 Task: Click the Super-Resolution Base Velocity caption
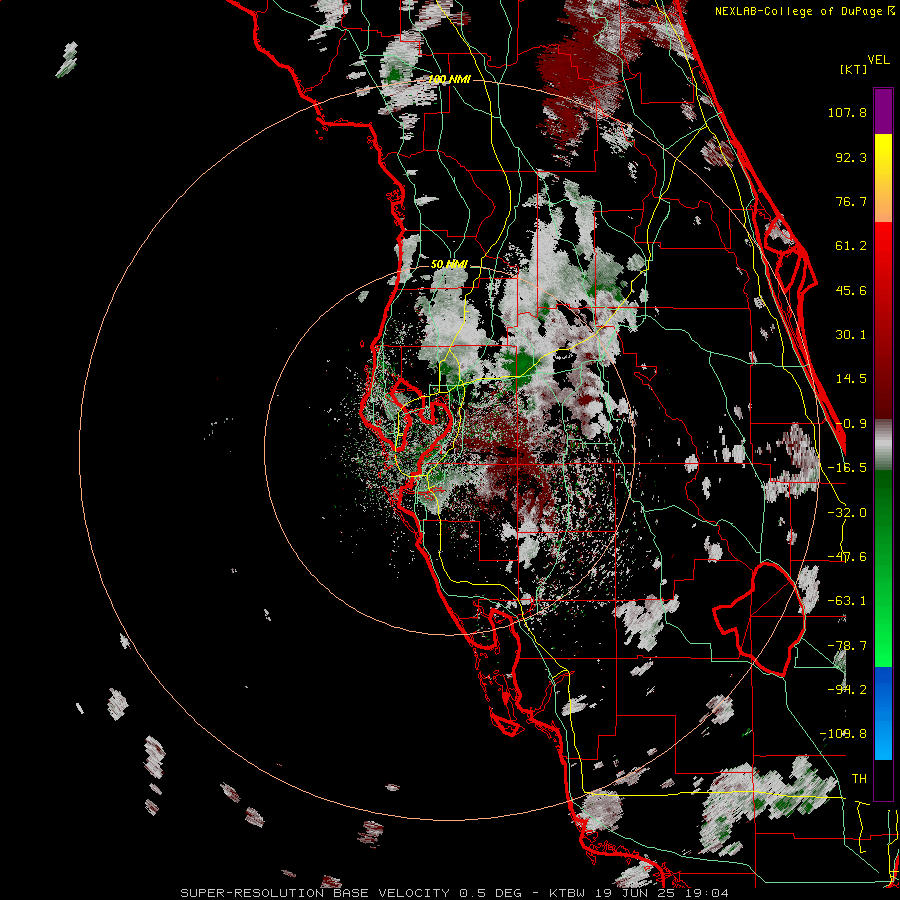pos(455,893)
